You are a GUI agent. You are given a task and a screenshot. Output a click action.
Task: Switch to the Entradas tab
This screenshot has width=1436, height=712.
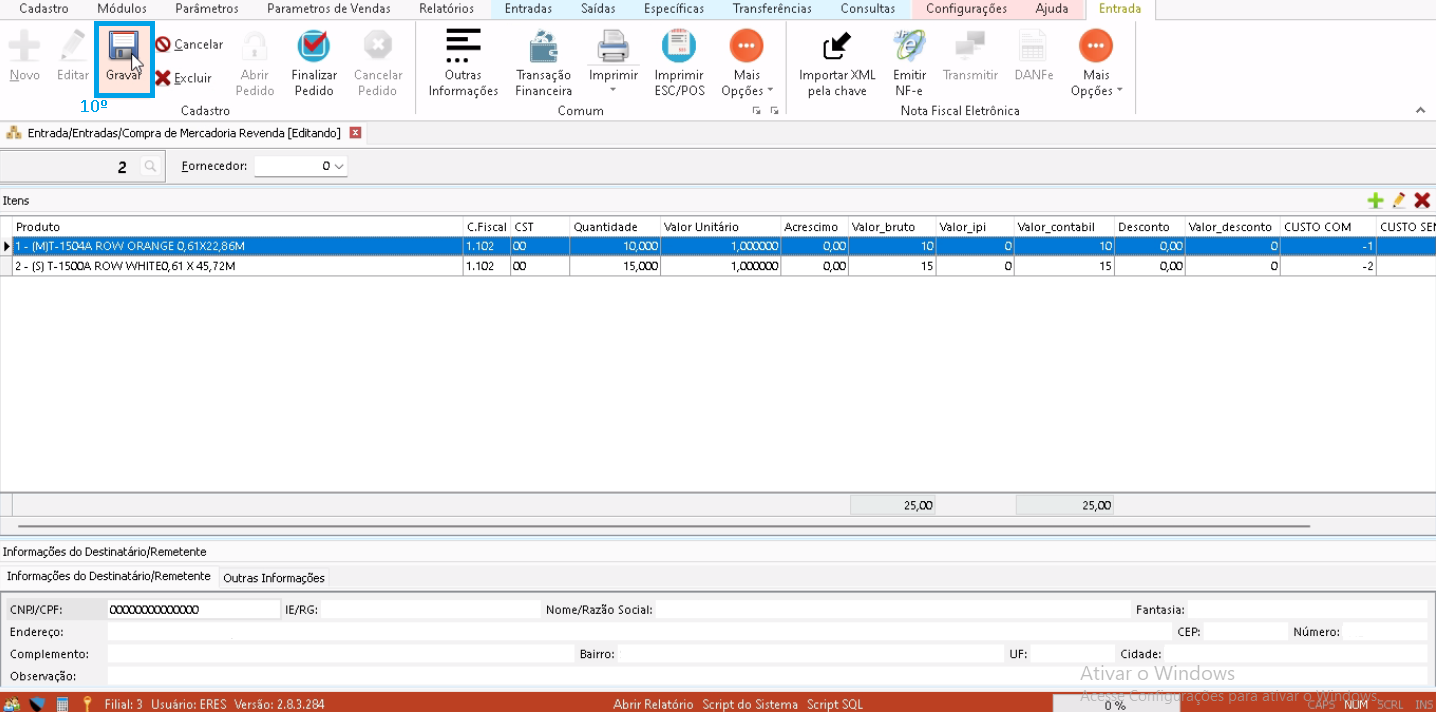click(529, 8)
